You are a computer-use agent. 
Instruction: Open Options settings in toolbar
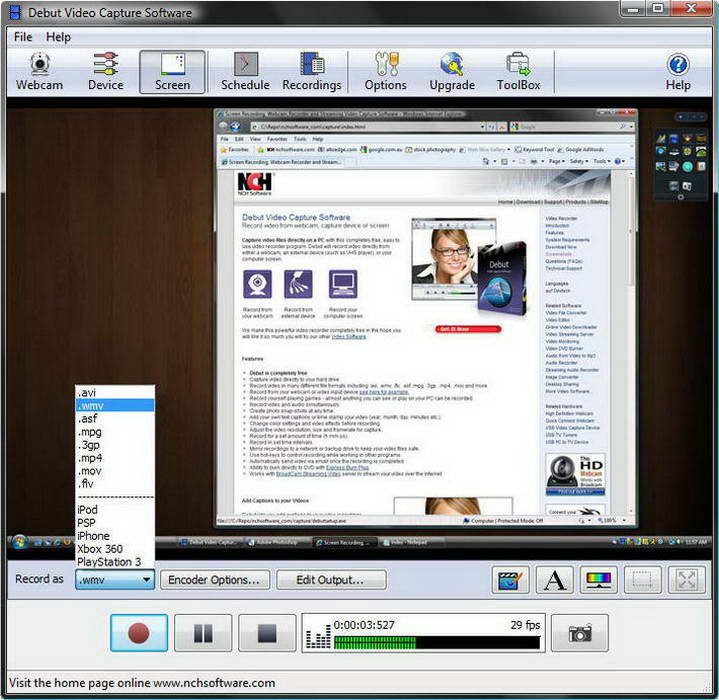[385, 73]
